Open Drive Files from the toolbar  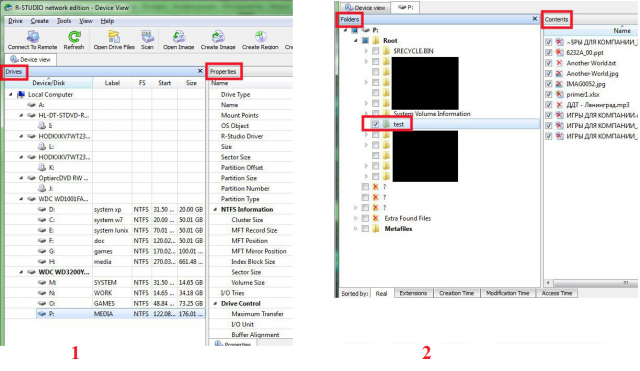[x=114, y=37]
